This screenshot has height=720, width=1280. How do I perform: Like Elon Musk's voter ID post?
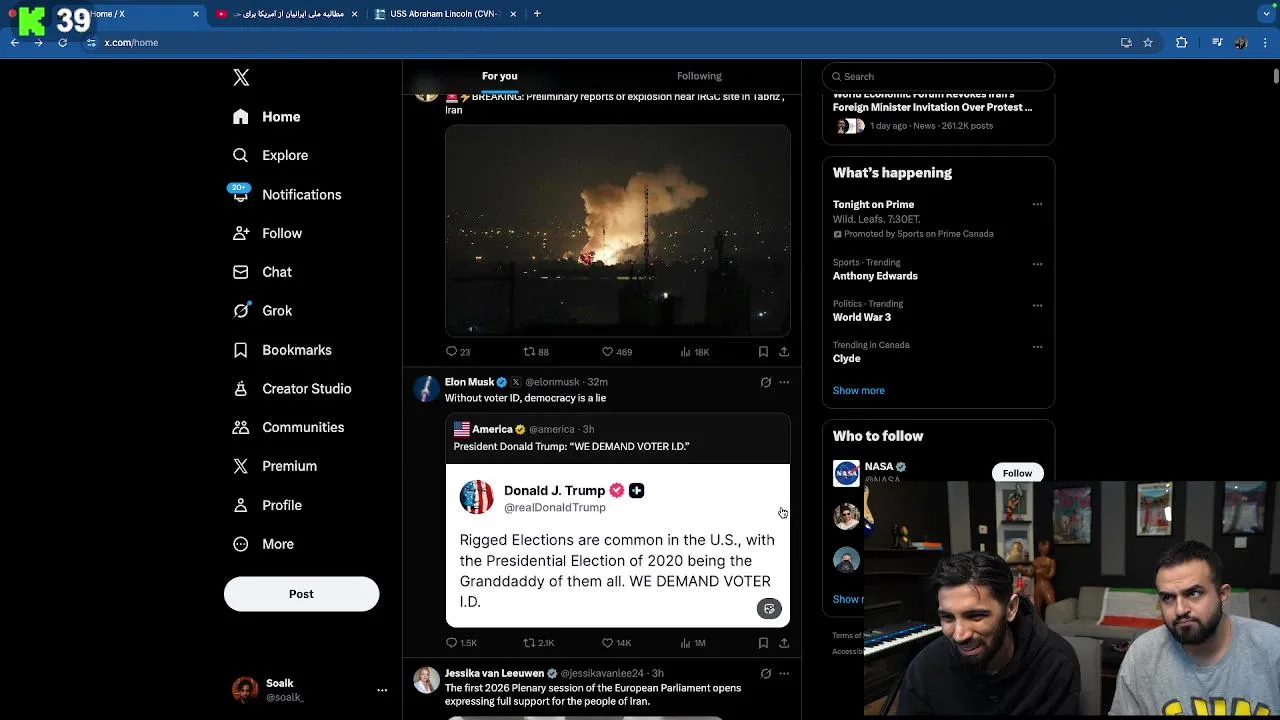616,643
